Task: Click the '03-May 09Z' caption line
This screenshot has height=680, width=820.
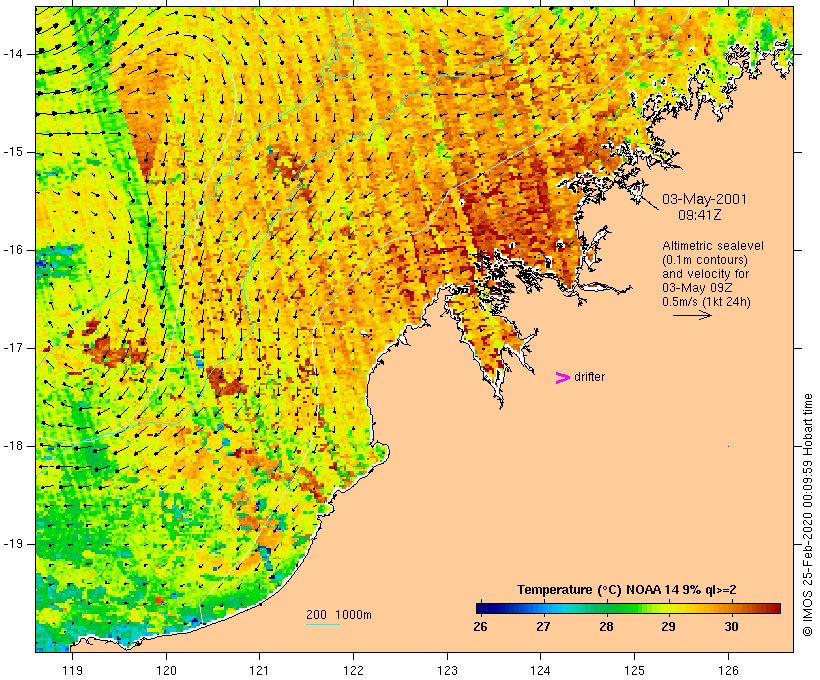Action: [697, 288]
